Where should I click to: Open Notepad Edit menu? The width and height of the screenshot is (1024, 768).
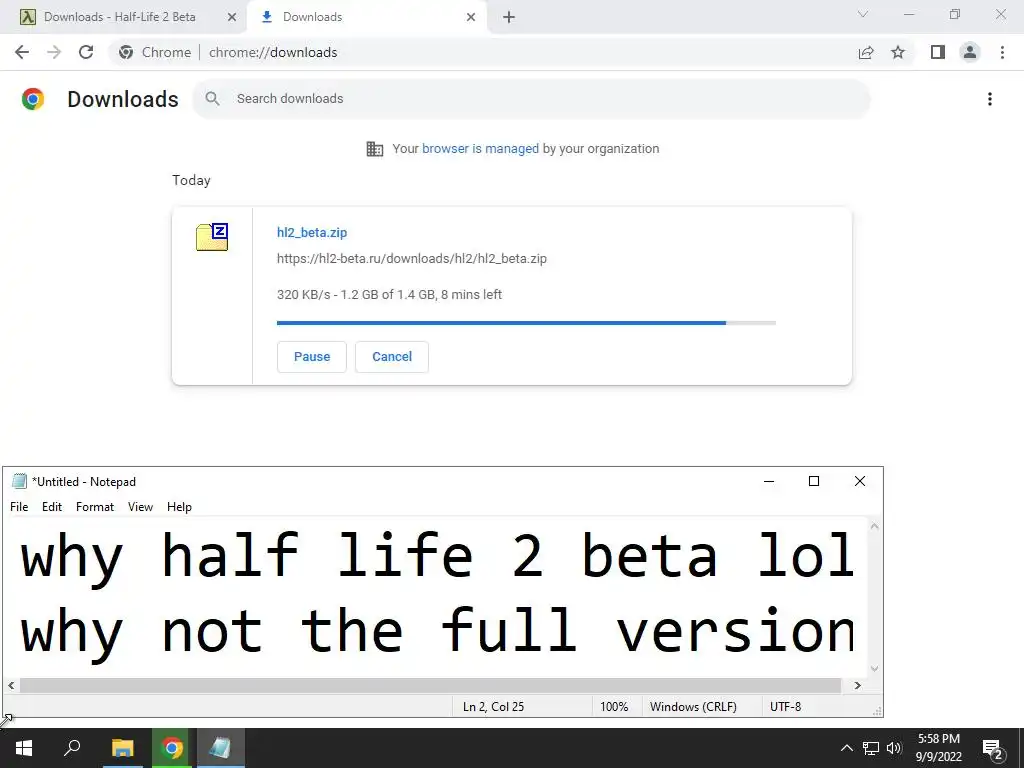(x=52, y=507)
